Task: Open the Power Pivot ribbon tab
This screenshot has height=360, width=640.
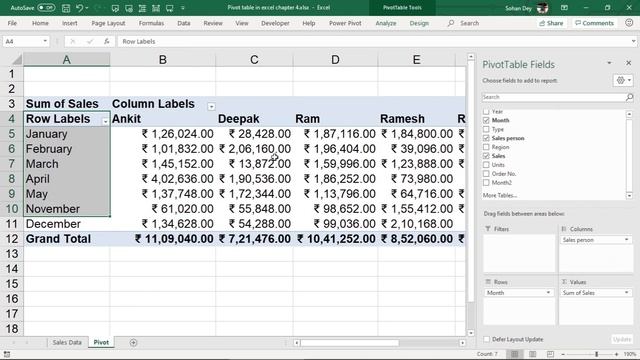Action: [345, 23]
